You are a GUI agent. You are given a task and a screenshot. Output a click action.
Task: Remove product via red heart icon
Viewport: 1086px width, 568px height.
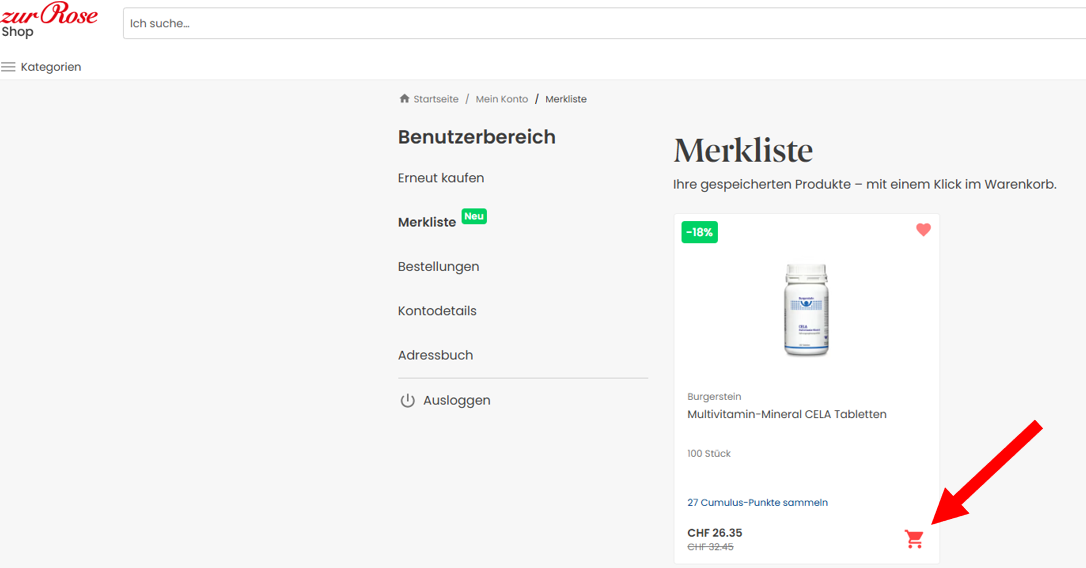pos(923,229)
